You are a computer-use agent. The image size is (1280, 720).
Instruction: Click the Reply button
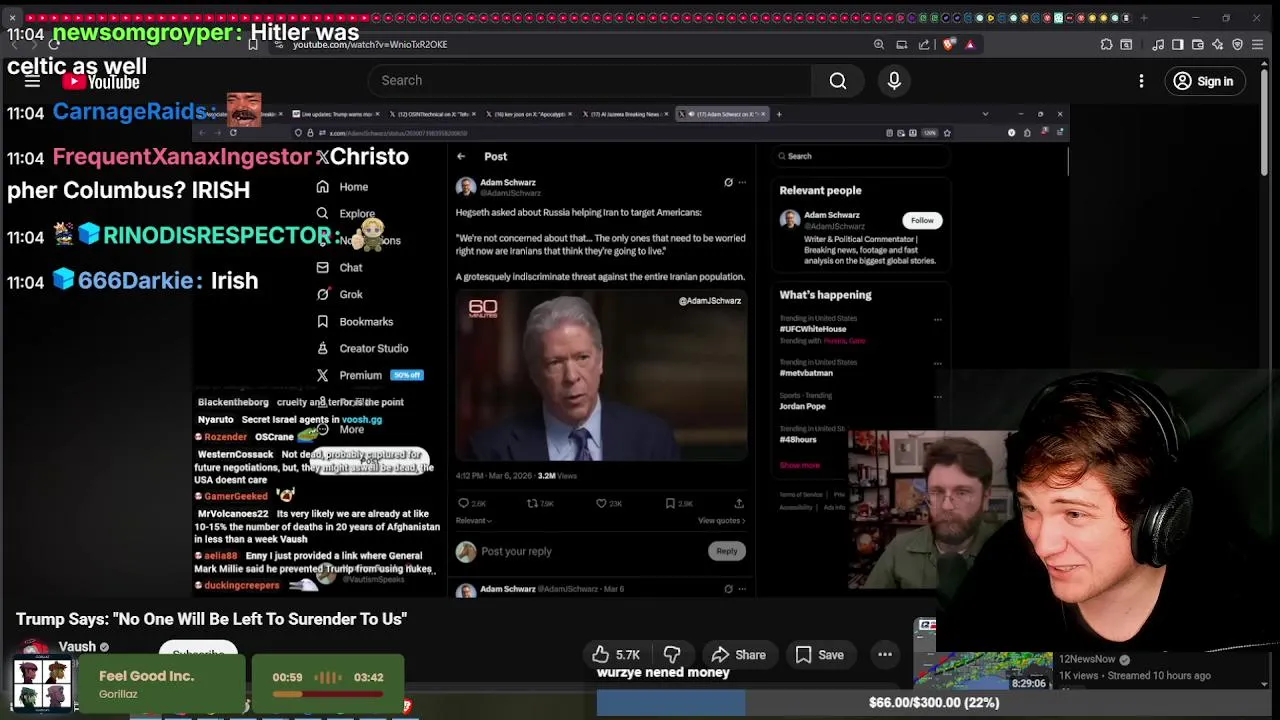coord(726,552)
